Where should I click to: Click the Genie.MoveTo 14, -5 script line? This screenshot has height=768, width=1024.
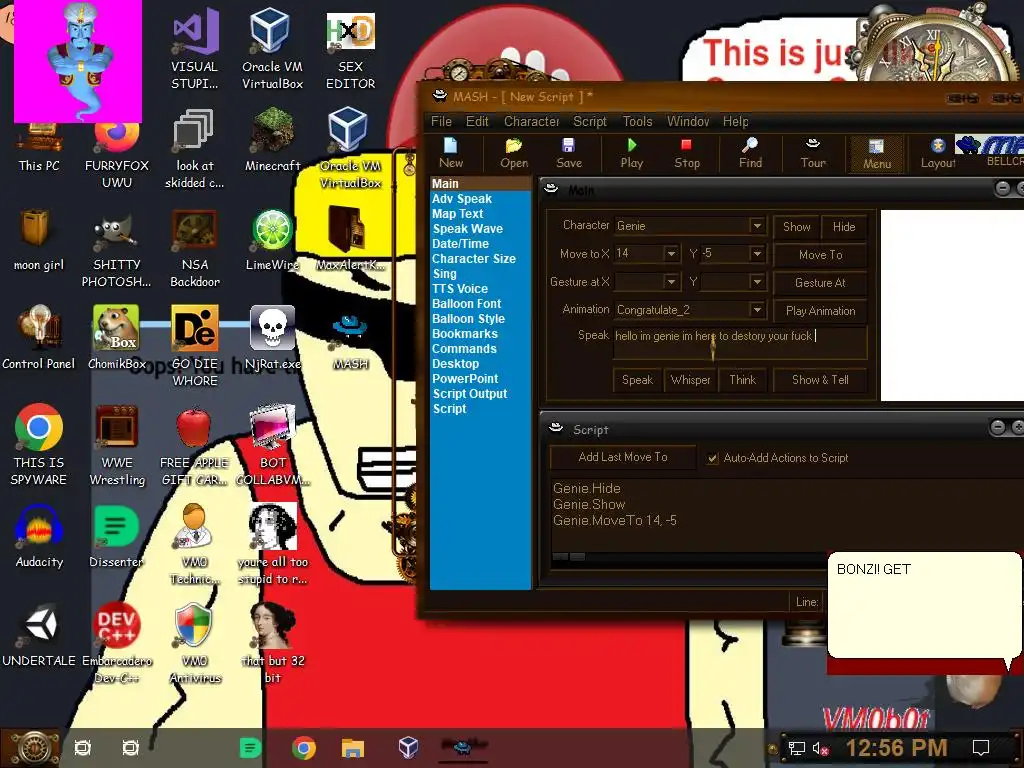click(615, 520)
